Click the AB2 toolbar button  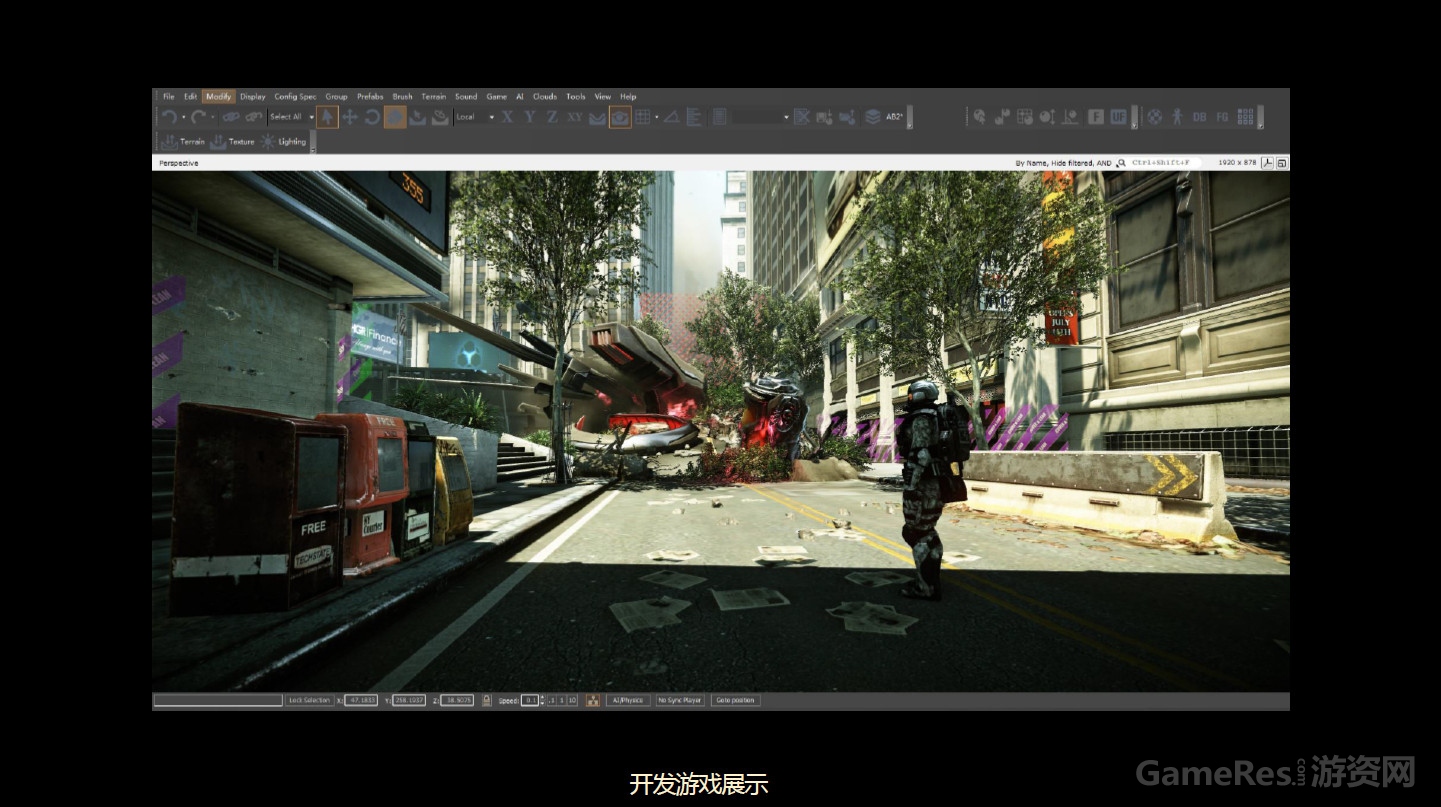pyautogui.click(x=895, y=117)
